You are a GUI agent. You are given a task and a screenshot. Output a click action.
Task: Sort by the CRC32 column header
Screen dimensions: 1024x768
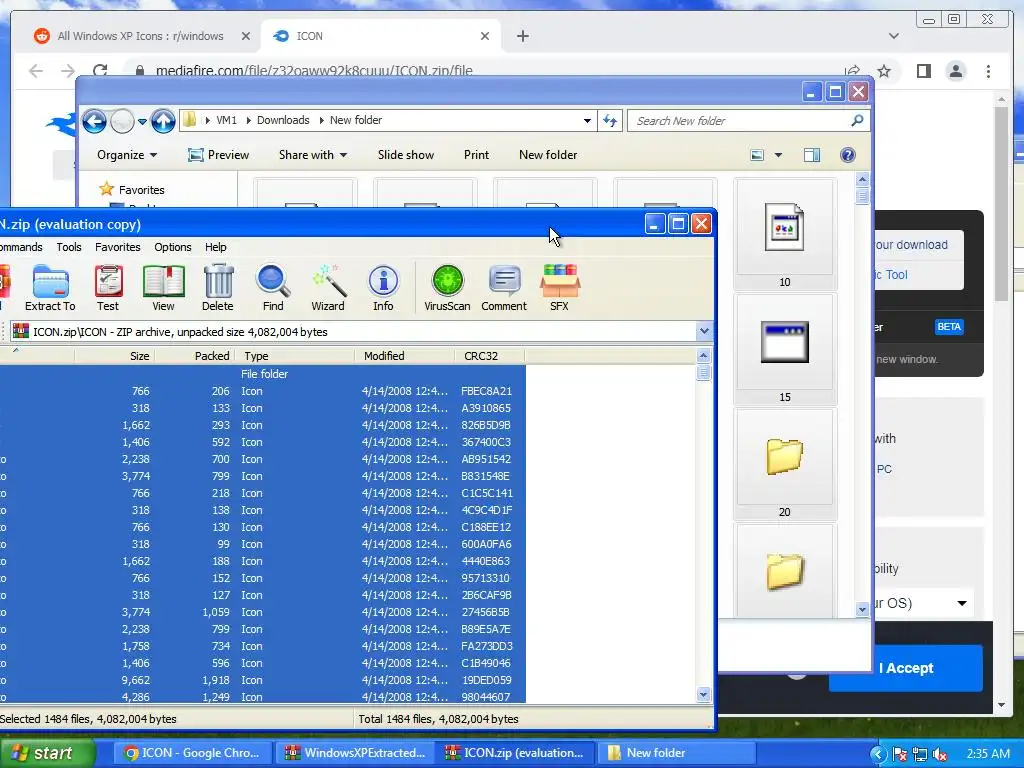coord(490,356)
